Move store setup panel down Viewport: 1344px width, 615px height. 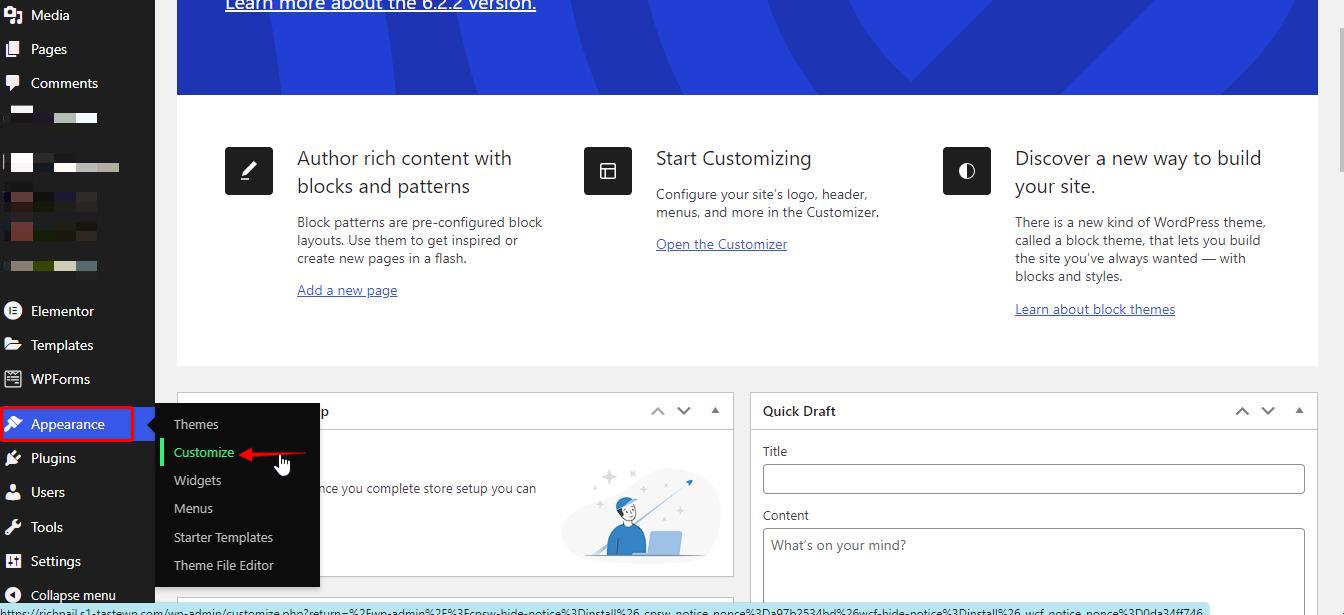684,411
